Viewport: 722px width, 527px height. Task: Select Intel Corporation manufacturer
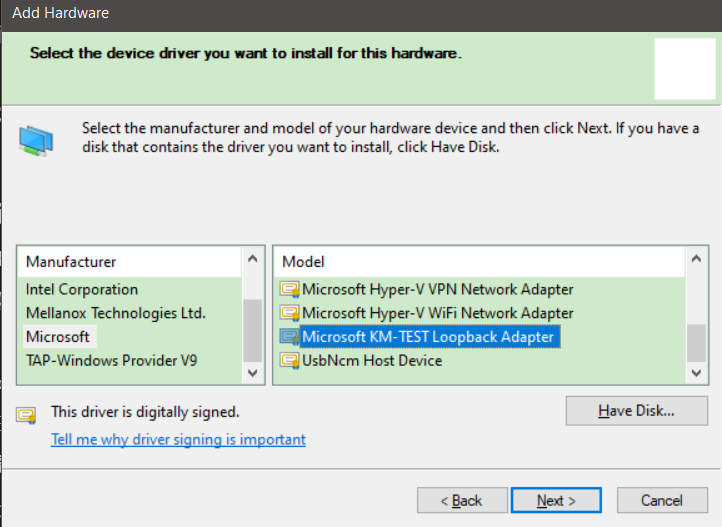82,290
